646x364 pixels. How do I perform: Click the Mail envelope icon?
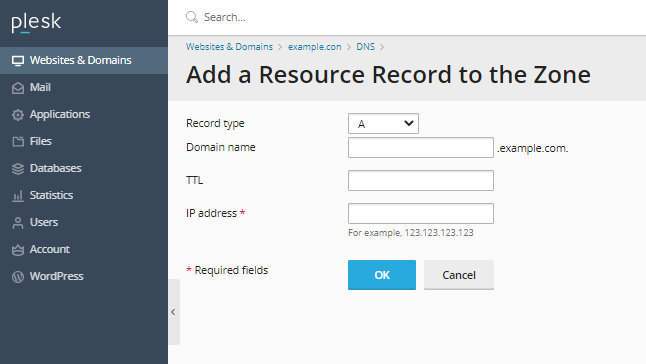(x=18, y=88)
